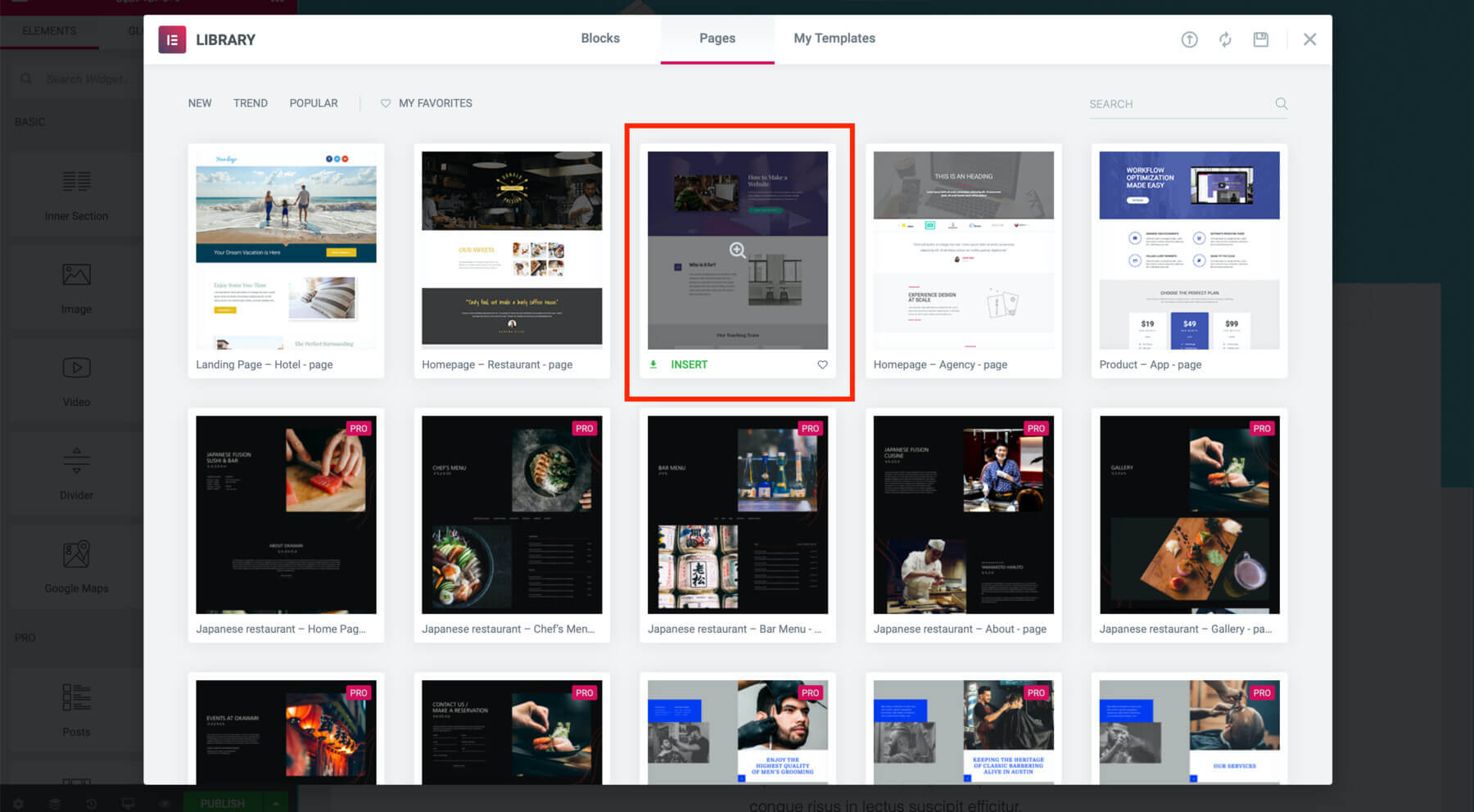
Task: Select Video widget in background panel
Action: [76, 381]
